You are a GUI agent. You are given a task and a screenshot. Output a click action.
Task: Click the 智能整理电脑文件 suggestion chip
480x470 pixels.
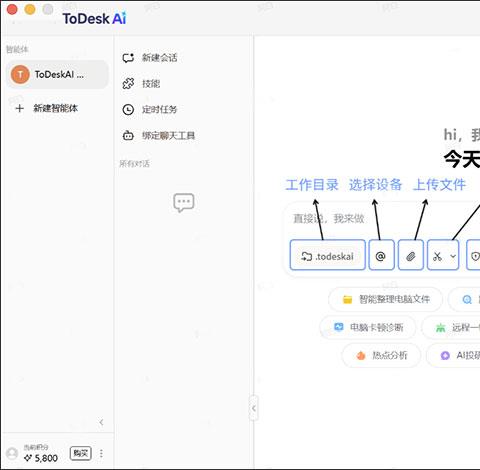pyautogui.click(x=386, y=299)
